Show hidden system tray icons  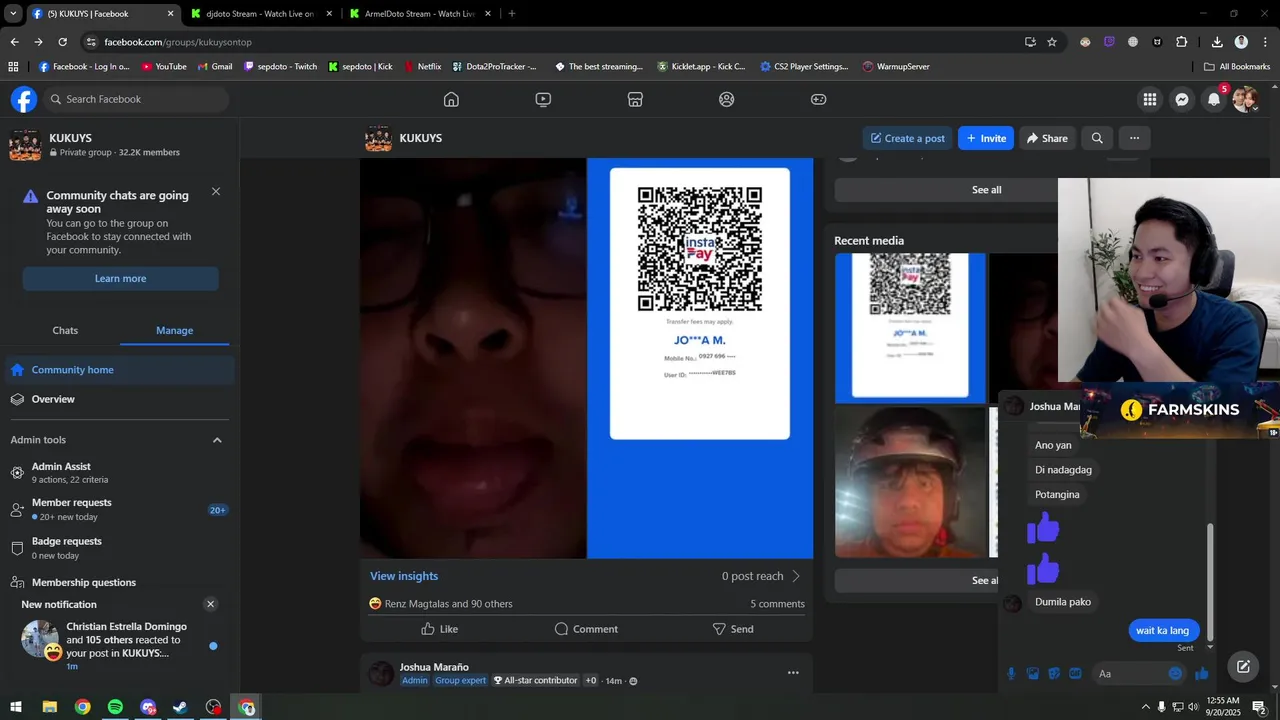(x=1145, y=707)
